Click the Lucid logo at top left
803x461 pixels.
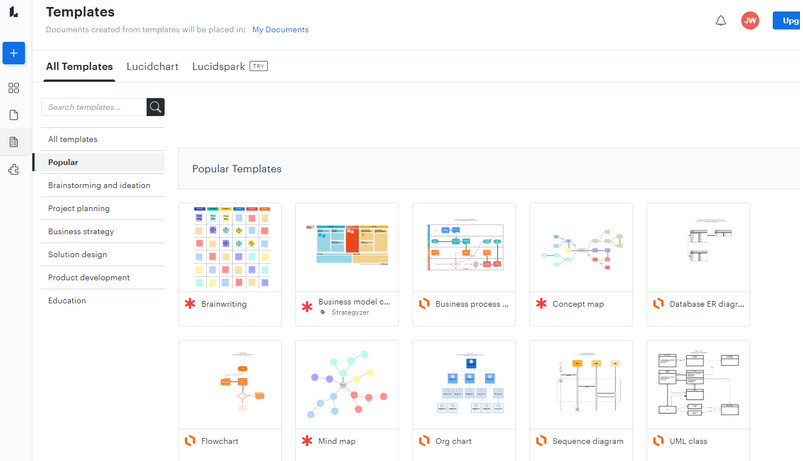click(14, 11)
